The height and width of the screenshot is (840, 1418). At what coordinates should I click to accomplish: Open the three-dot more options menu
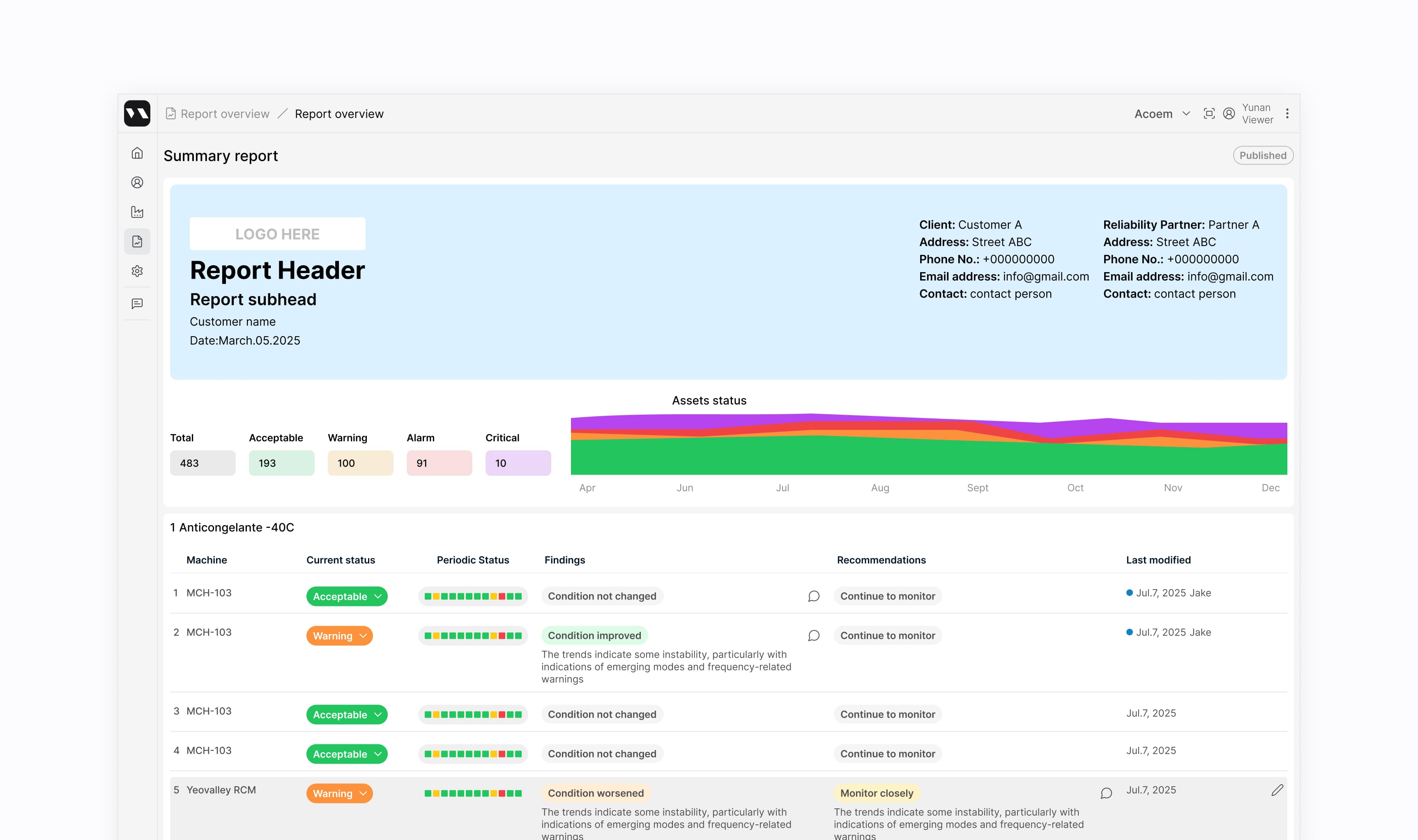coord(1287,114)
